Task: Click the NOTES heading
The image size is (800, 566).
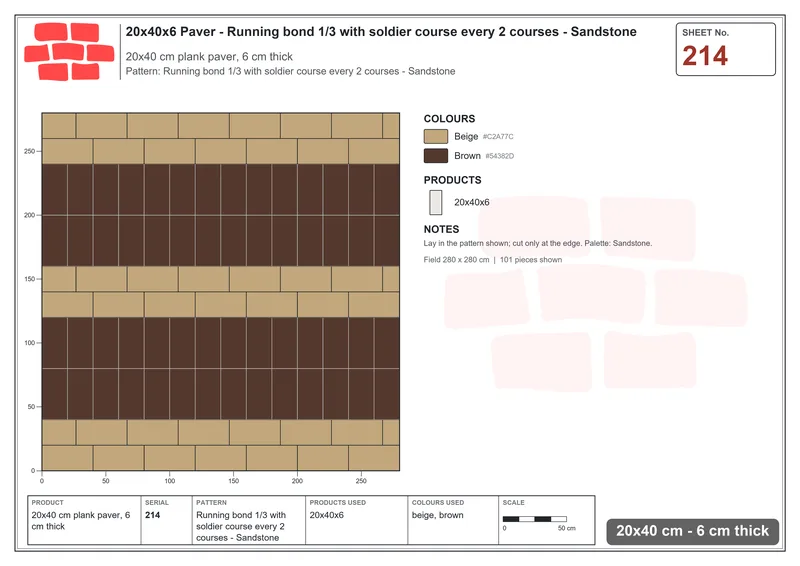Action: 441,230
